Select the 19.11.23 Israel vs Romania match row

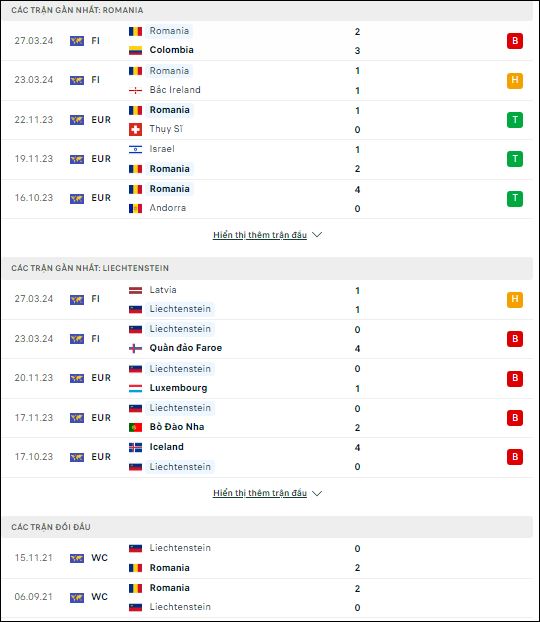coord(267,159)
